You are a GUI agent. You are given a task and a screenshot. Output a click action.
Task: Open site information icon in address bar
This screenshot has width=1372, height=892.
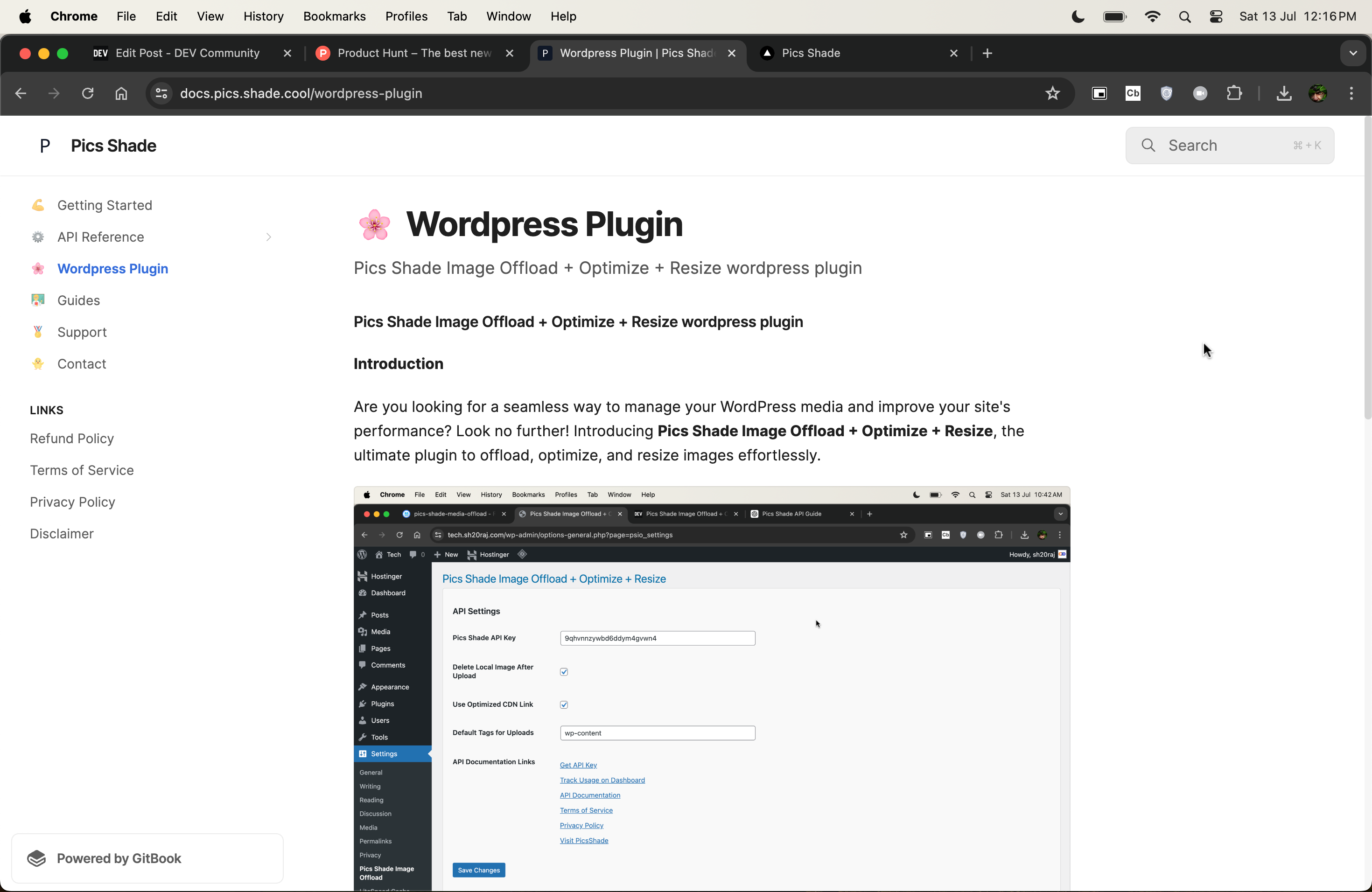click(x=161, y=93)
